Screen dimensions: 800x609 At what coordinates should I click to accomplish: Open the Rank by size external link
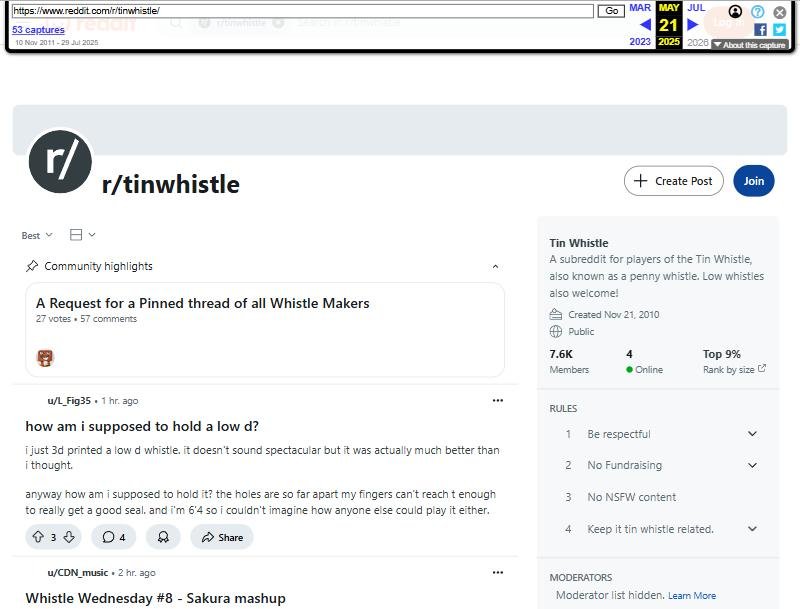[734, 369]
